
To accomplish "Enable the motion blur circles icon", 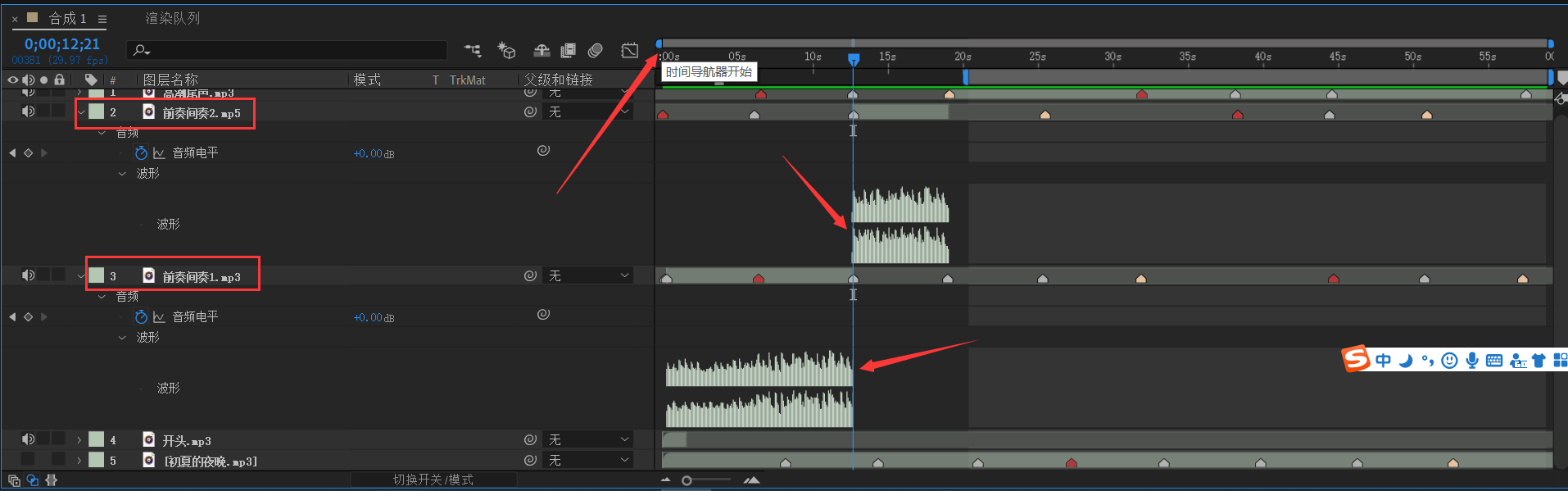I will [596, 50].
